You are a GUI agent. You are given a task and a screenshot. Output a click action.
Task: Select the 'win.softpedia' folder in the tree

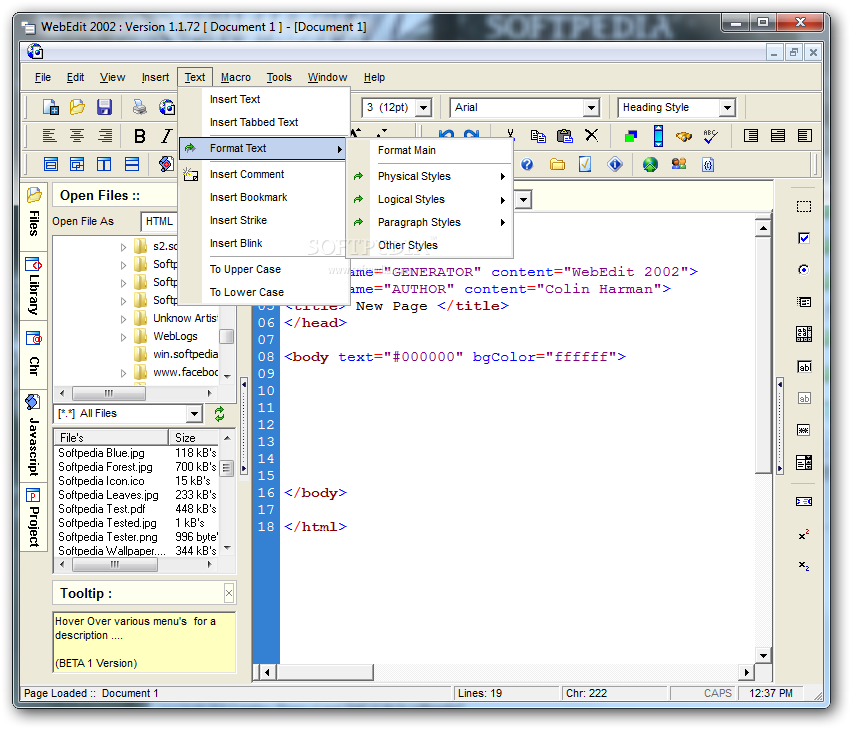coord(185,354)
